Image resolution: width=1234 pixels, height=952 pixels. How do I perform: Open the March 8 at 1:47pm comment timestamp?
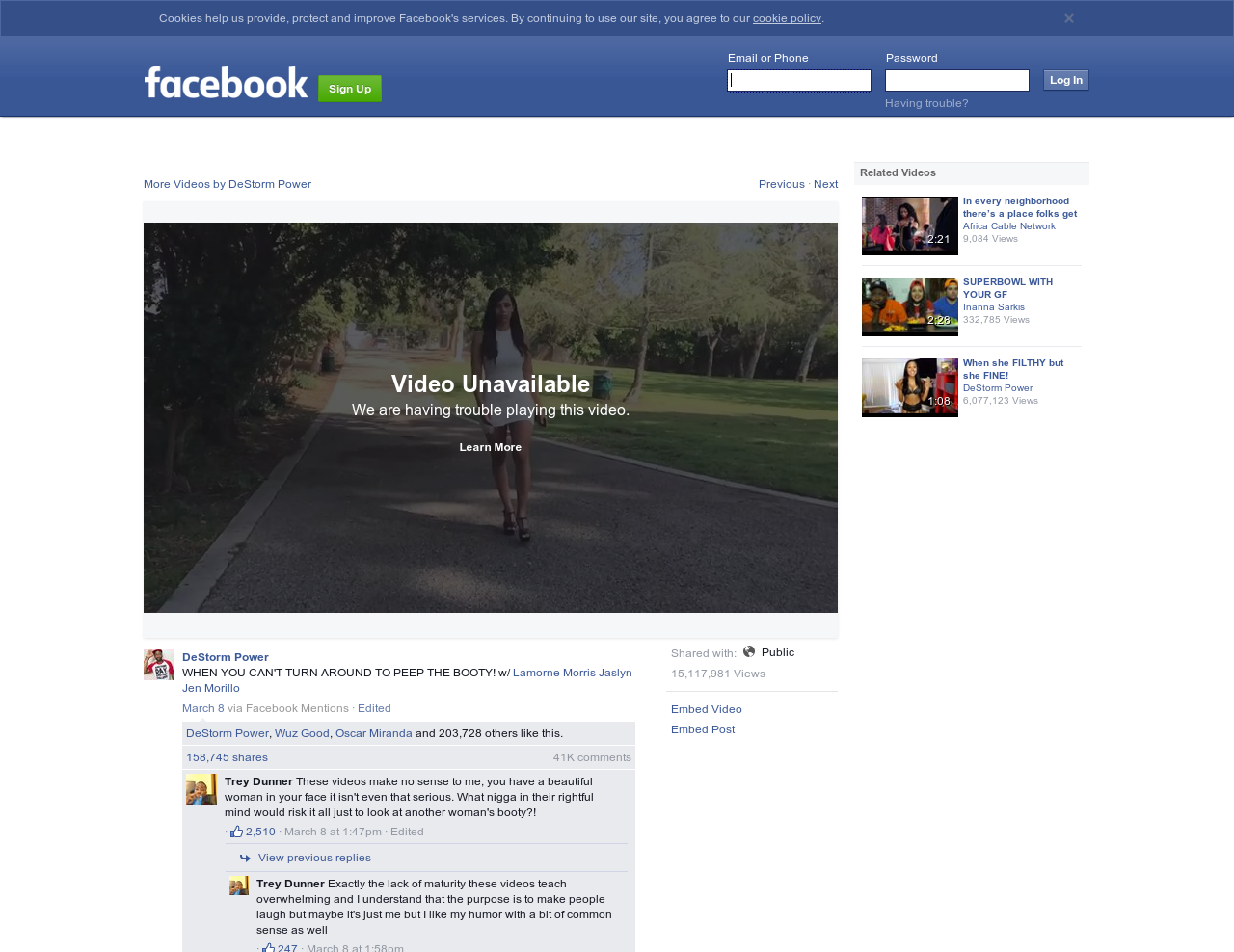tap(333, 832)
